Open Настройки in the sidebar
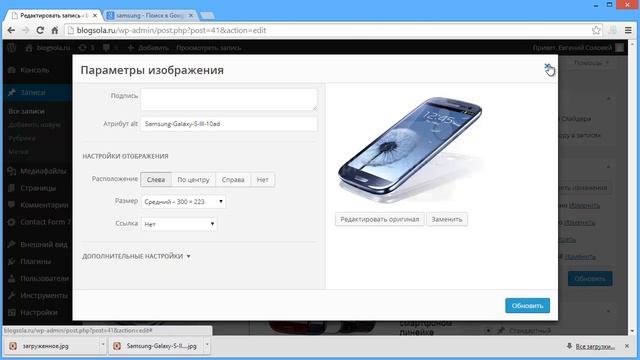Image resolution: width=640 pixels, height=360 pixels. (38, 312)
